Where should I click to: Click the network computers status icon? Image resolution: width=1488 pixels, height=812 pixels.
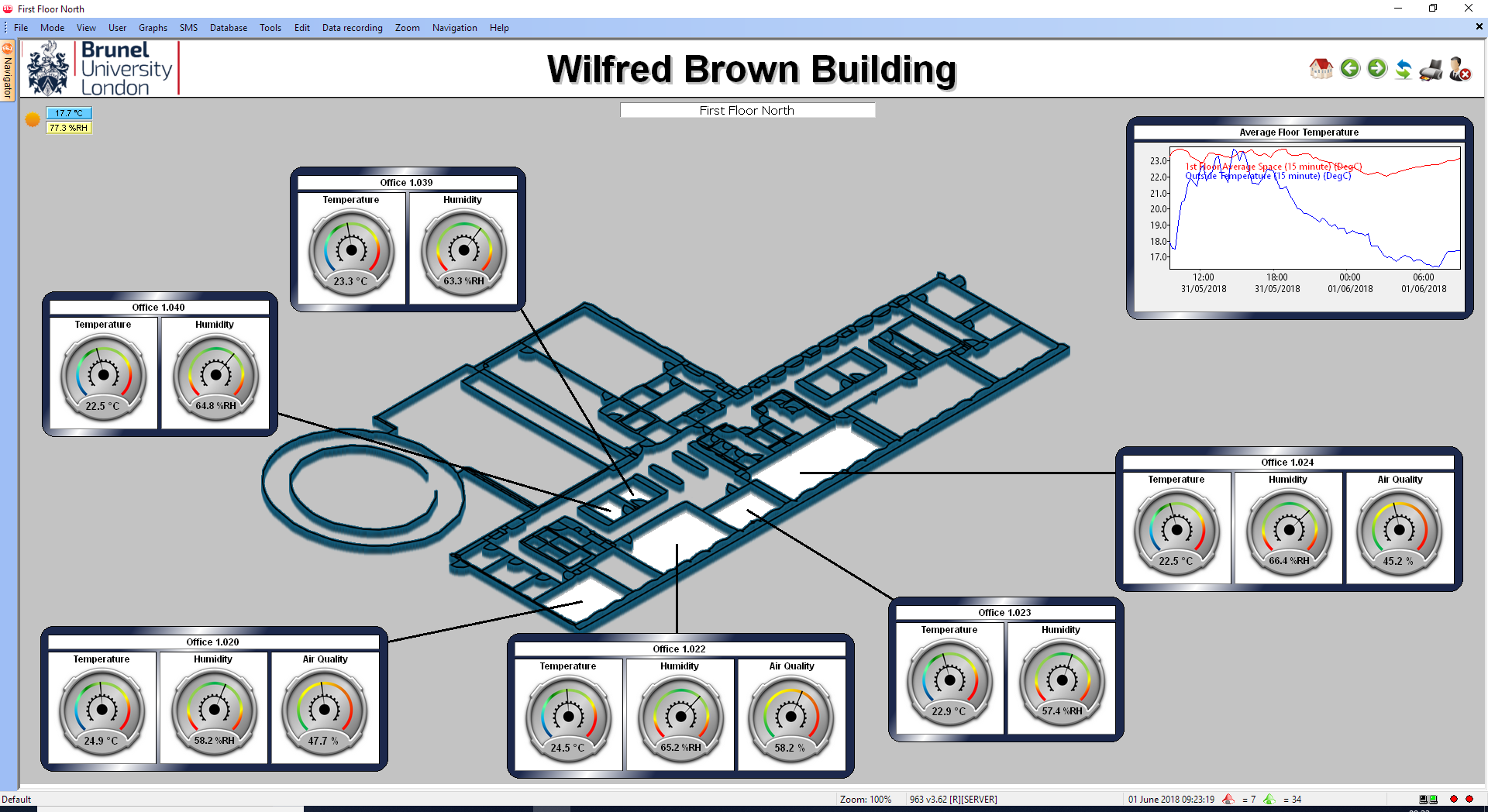point(1428,799)
